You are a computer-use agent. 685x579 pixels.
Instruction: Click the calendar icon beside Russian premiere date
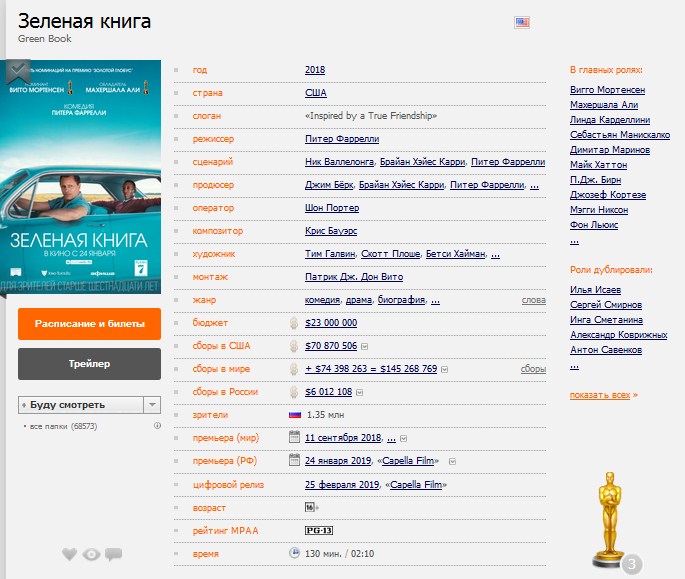(294, 460)
